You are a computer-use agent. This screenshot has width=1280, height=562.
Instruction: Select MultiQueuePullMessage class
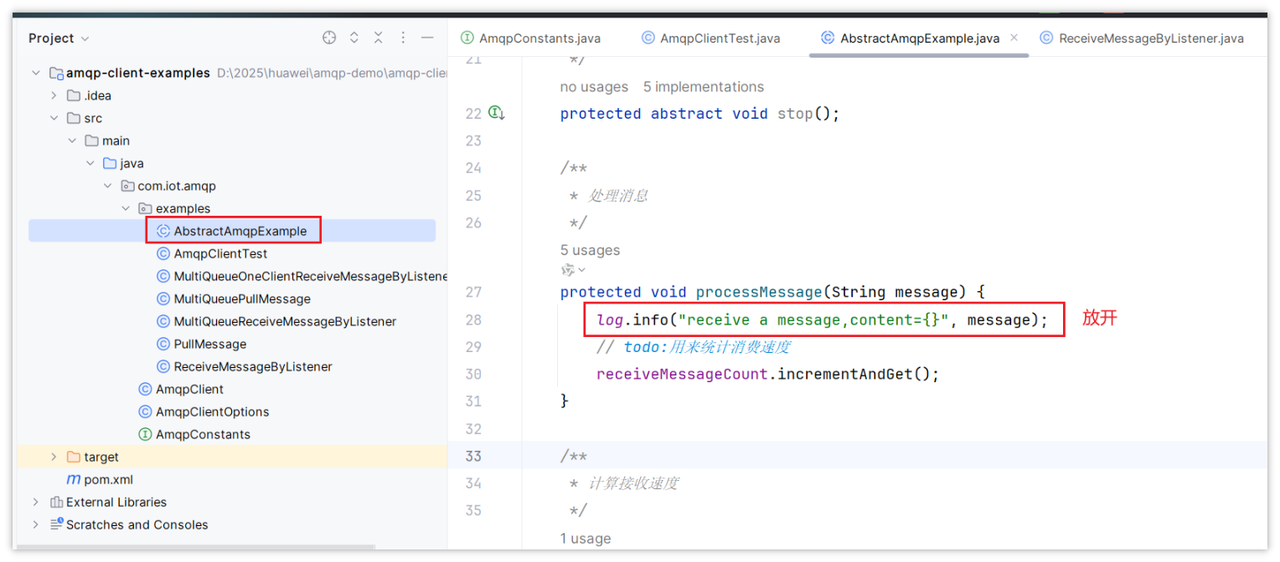242,299
